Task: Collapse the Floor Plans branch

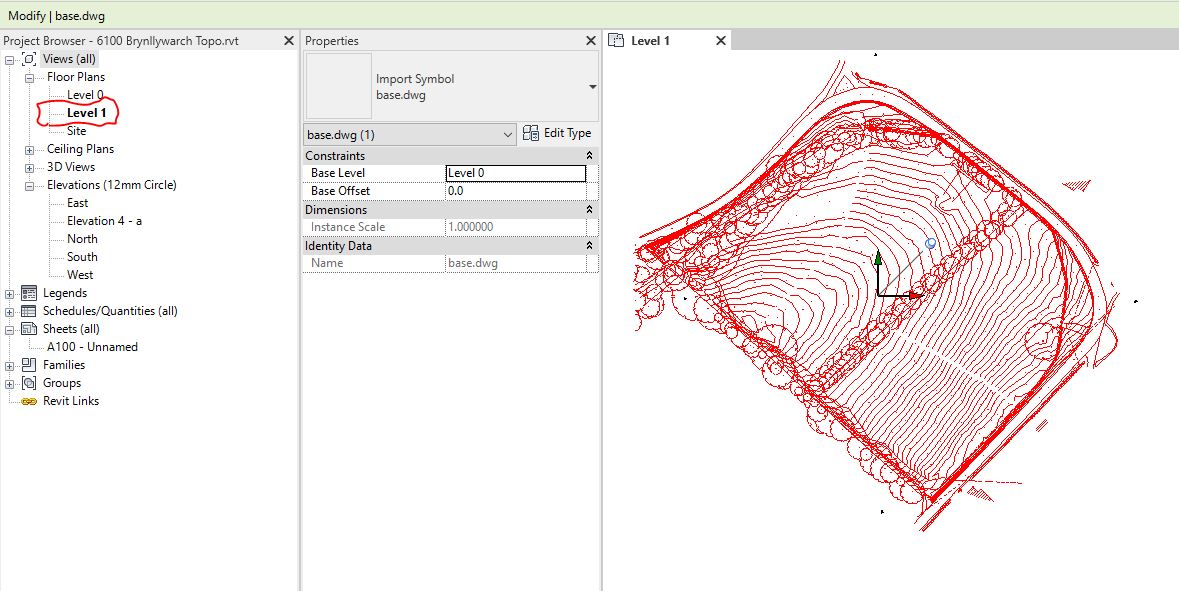Action: click(x=29, y=77)
